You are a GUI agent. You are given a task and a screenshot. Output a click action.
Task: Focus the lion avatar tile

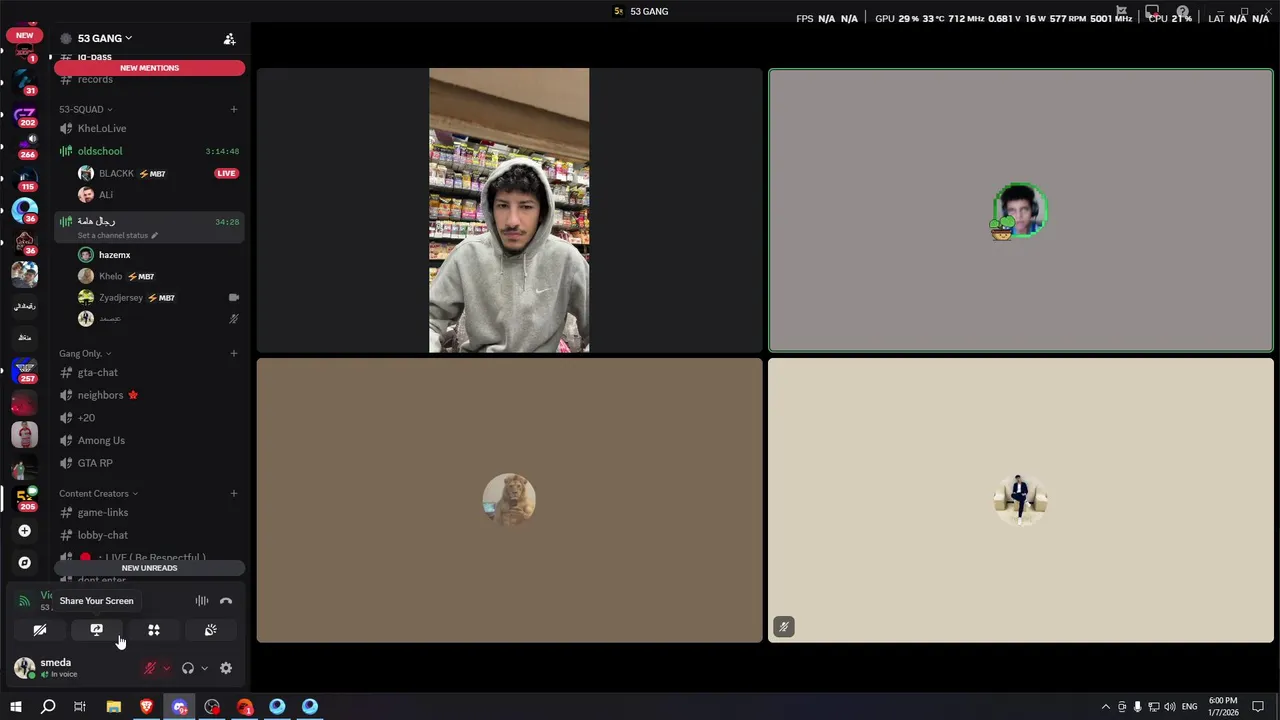(509, 500)
